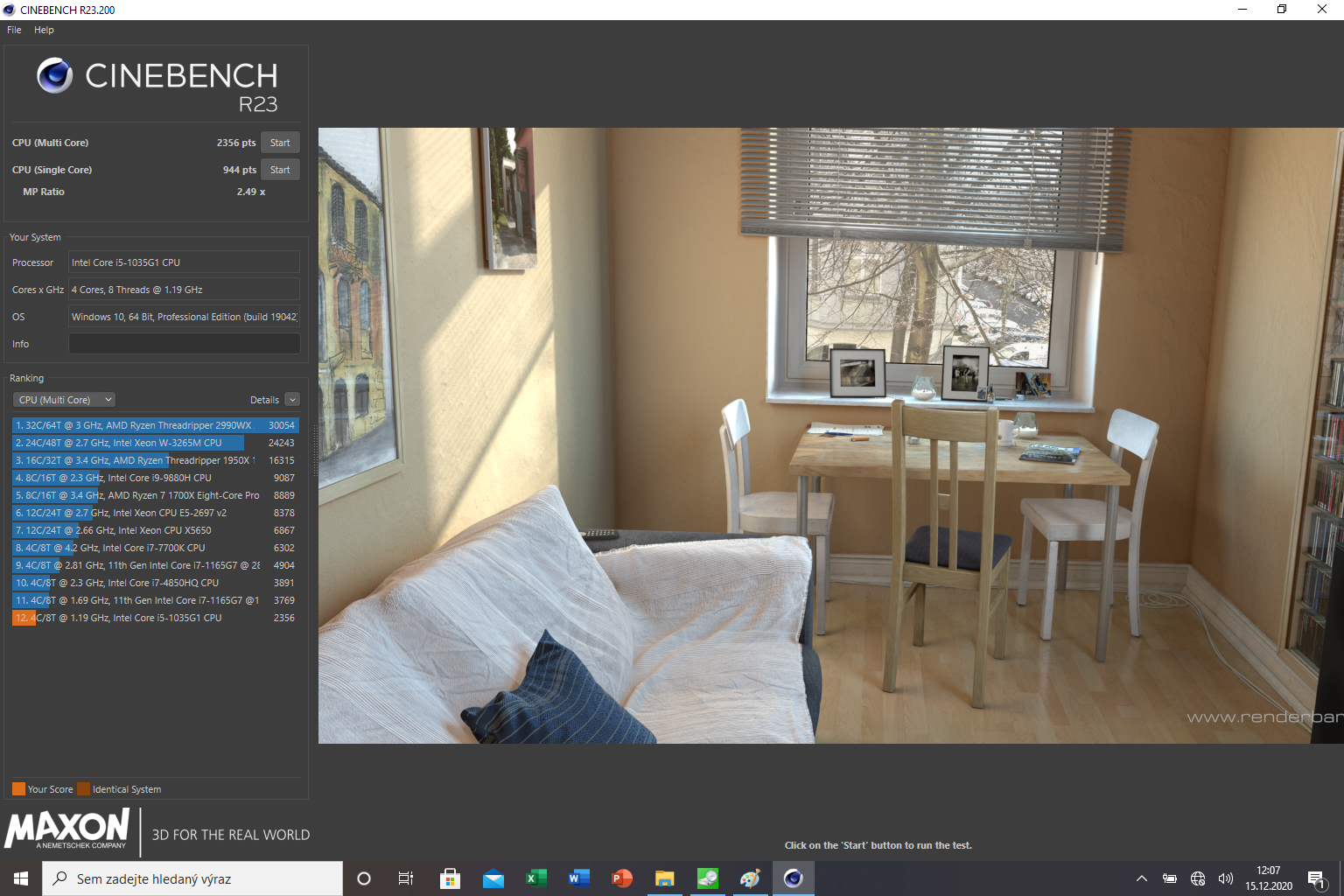Image resolution: width=1344 pixels, height=896 pixels.
Task: Select the Threadripper 1950X ranking row
Action: pyautogui.click(x=156, y=460)
